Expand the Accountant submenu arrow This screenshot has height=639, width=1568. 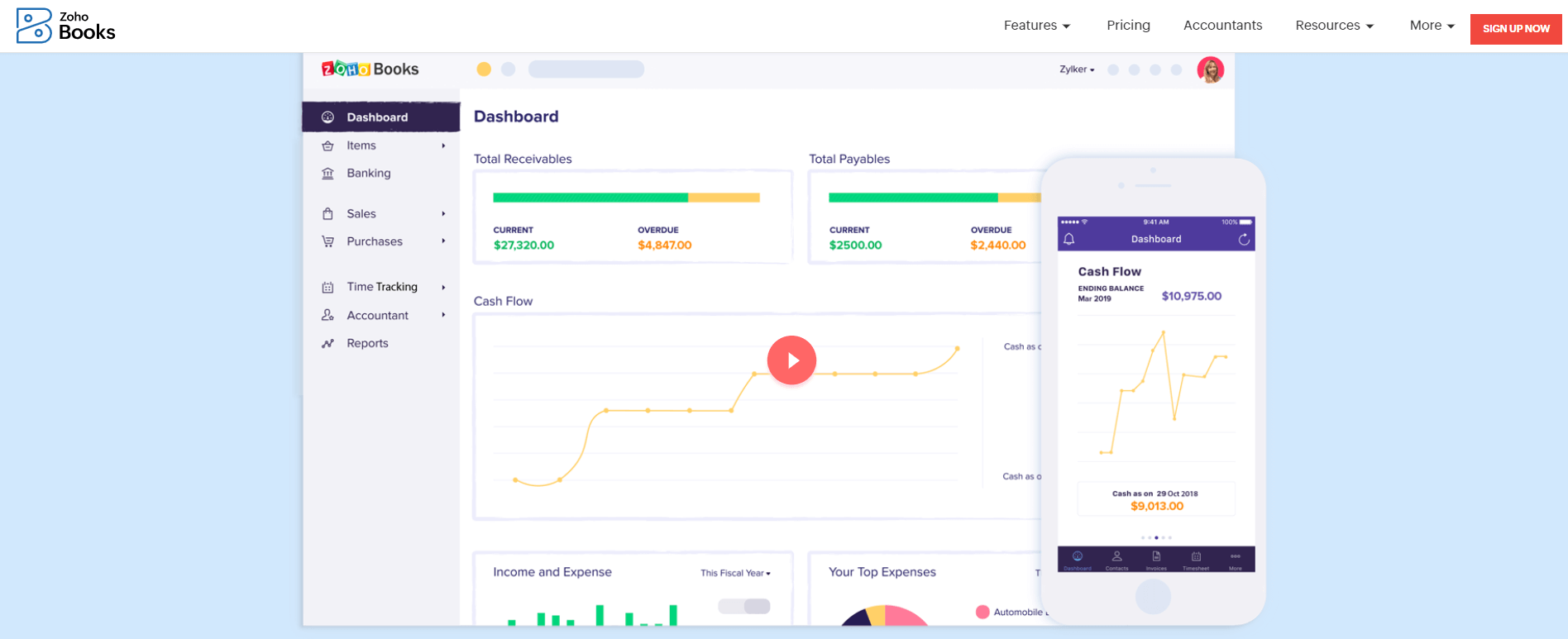(444, 315)
